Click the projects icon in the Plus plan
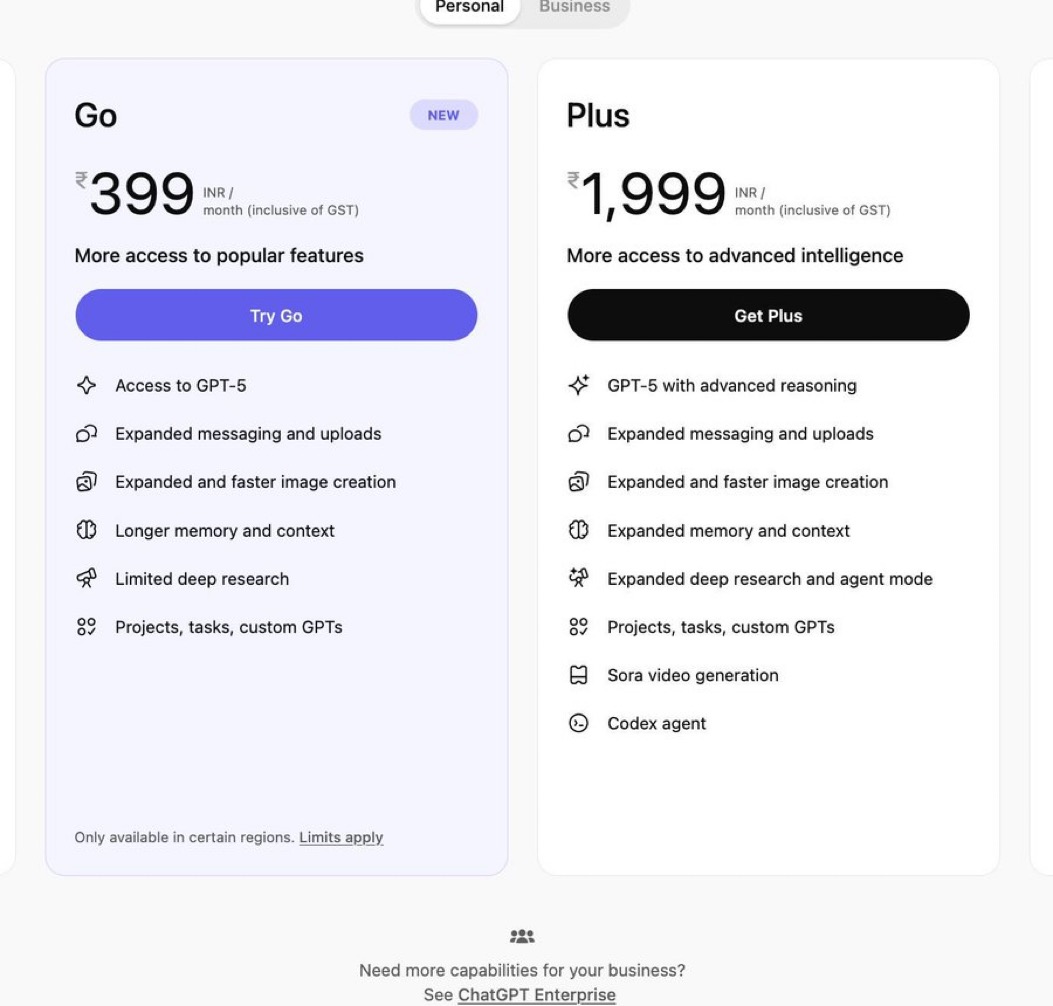This screenshot has width=1053, height=1006. pos(578,627)
